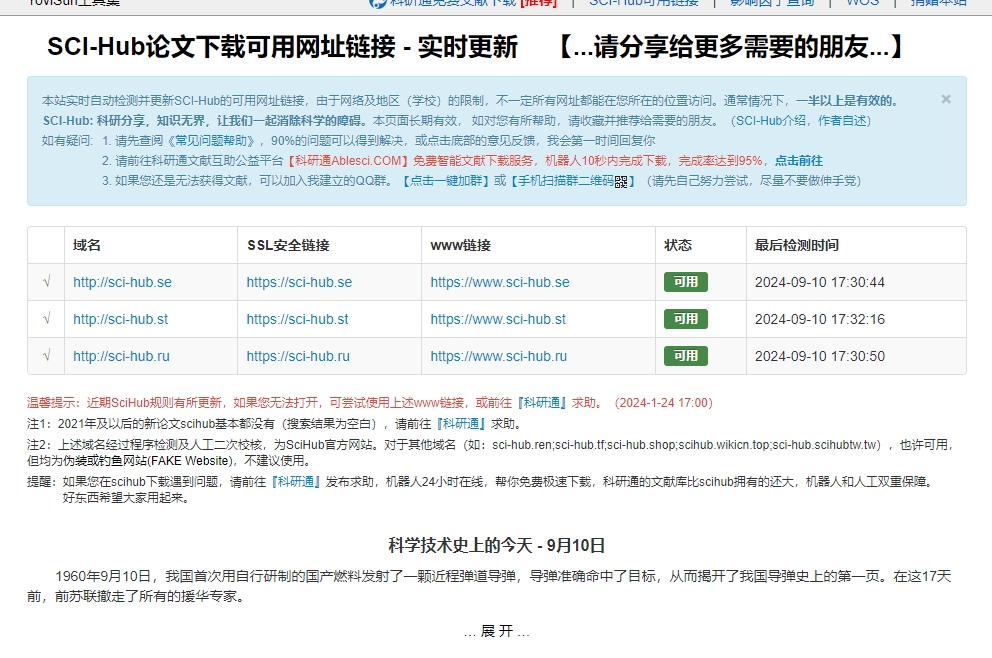Click the 状态 column header
Viewport: 992px width, 658px height.
point(678,245)
